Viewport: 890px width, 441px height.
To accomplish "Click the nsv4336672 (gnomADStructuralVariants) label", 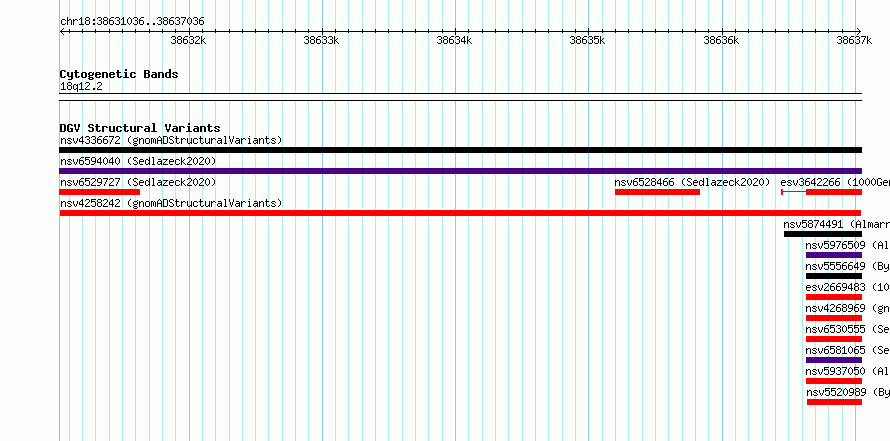I will [x=171, y=140].
